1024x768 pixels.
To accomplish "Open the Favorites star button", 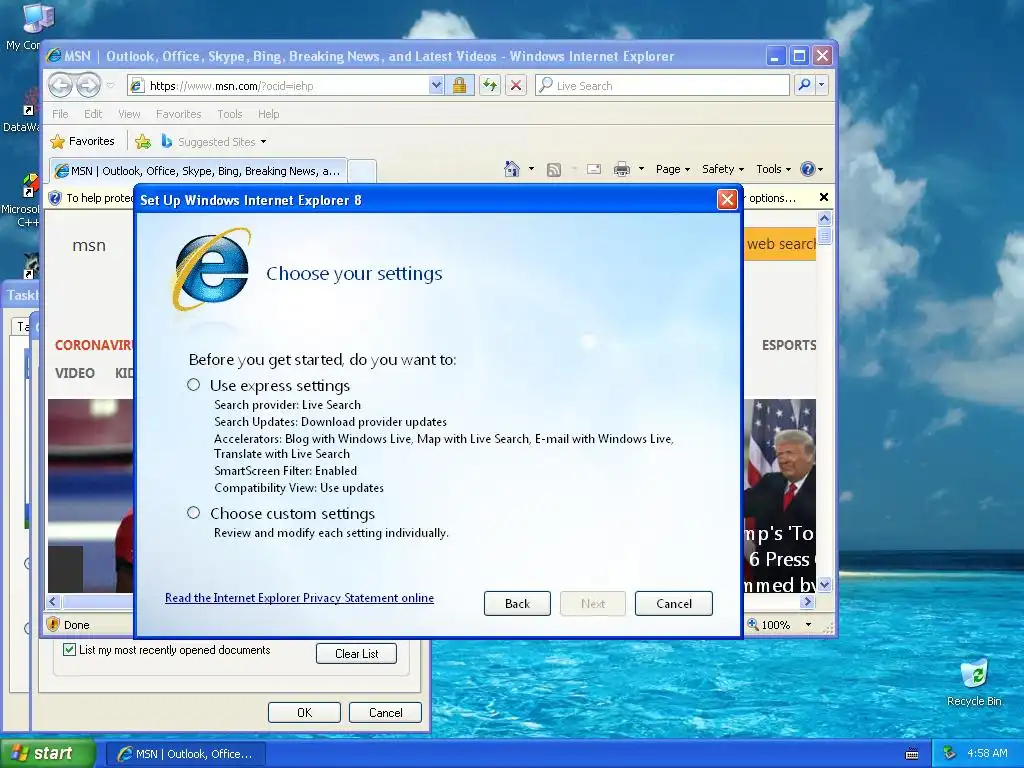I will pyautogui.click(x=82, y=141).
